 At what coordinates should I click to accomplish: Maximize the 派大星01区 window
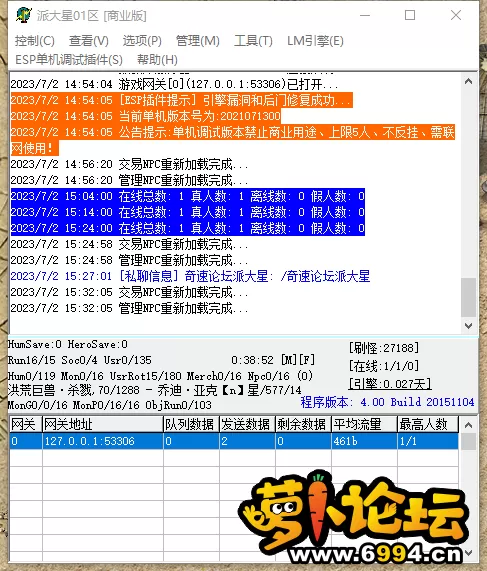point(410,15)
